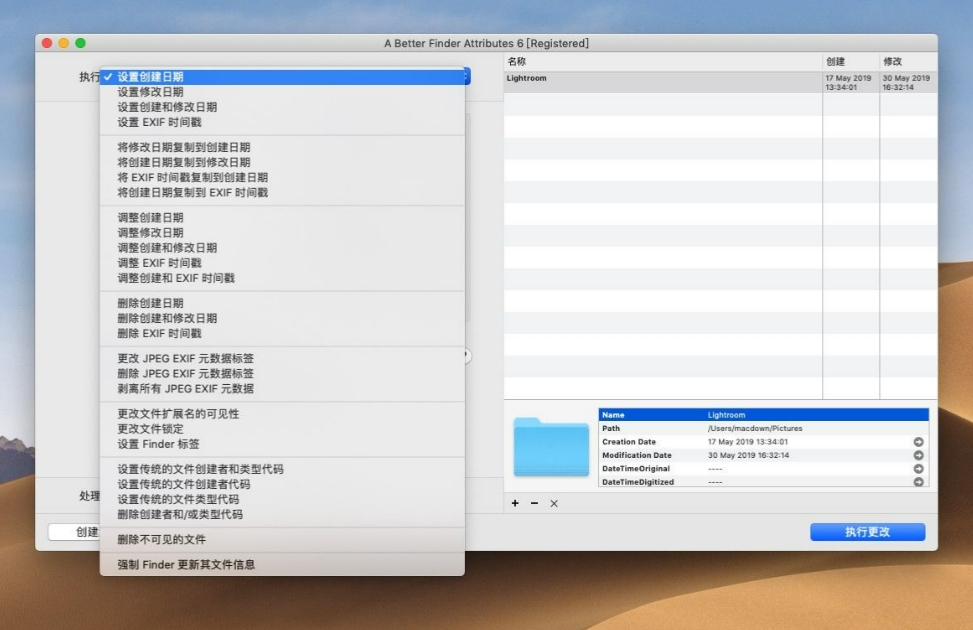The image size is (973, 630).
Task: Choose 设置 EXIF 时间戳 menu item
Action: (x=282, y=122)
